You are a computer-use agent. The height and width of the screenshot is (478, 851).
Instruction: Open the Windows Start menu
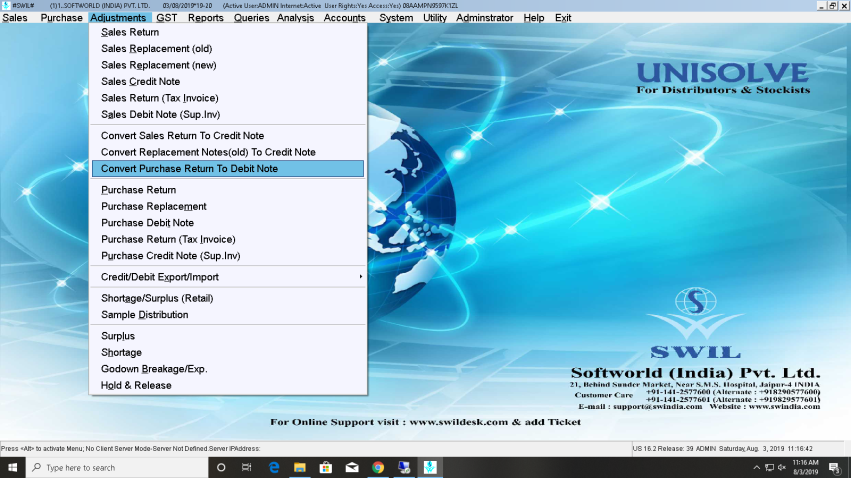point(12,467)
